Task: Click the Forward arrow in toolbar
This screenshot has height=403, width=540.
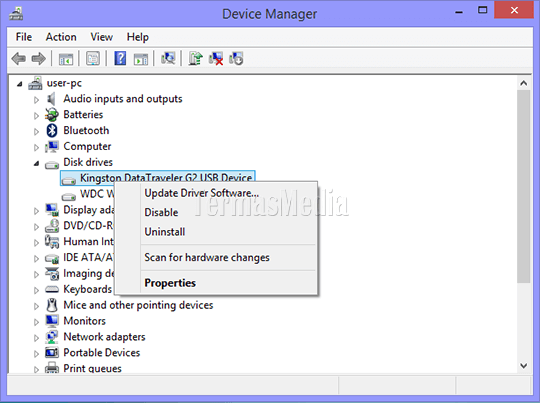Action: click(39, 59)
